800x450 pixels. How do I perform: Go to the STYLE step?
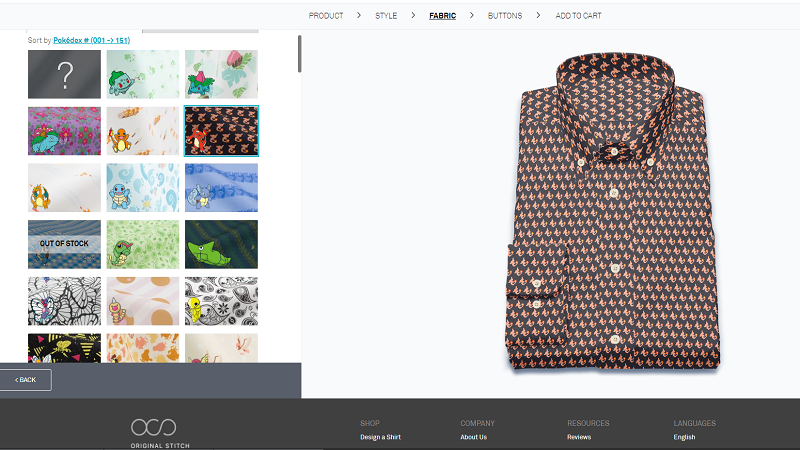tap(386, 16)
